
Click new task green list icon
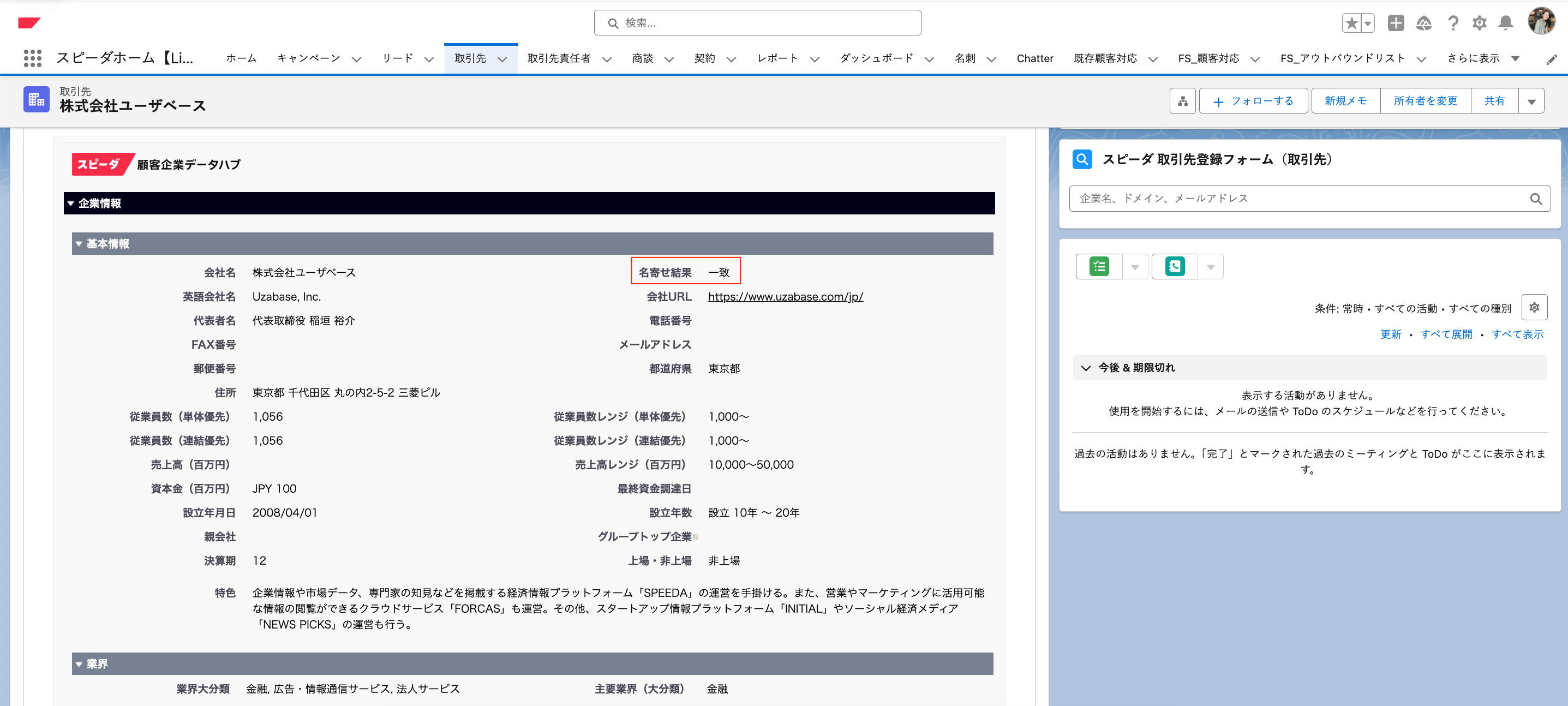1099,267
